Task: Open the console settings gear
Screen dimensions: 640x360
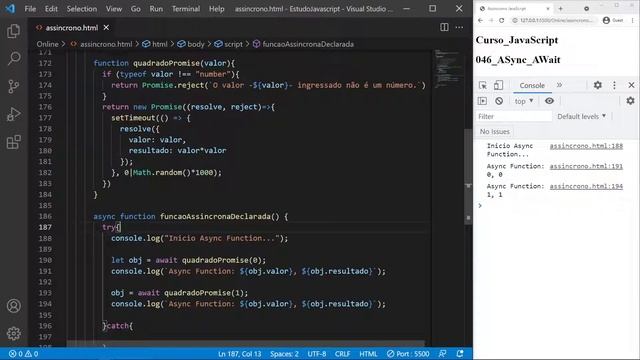Action: click(x=631, y=100)
